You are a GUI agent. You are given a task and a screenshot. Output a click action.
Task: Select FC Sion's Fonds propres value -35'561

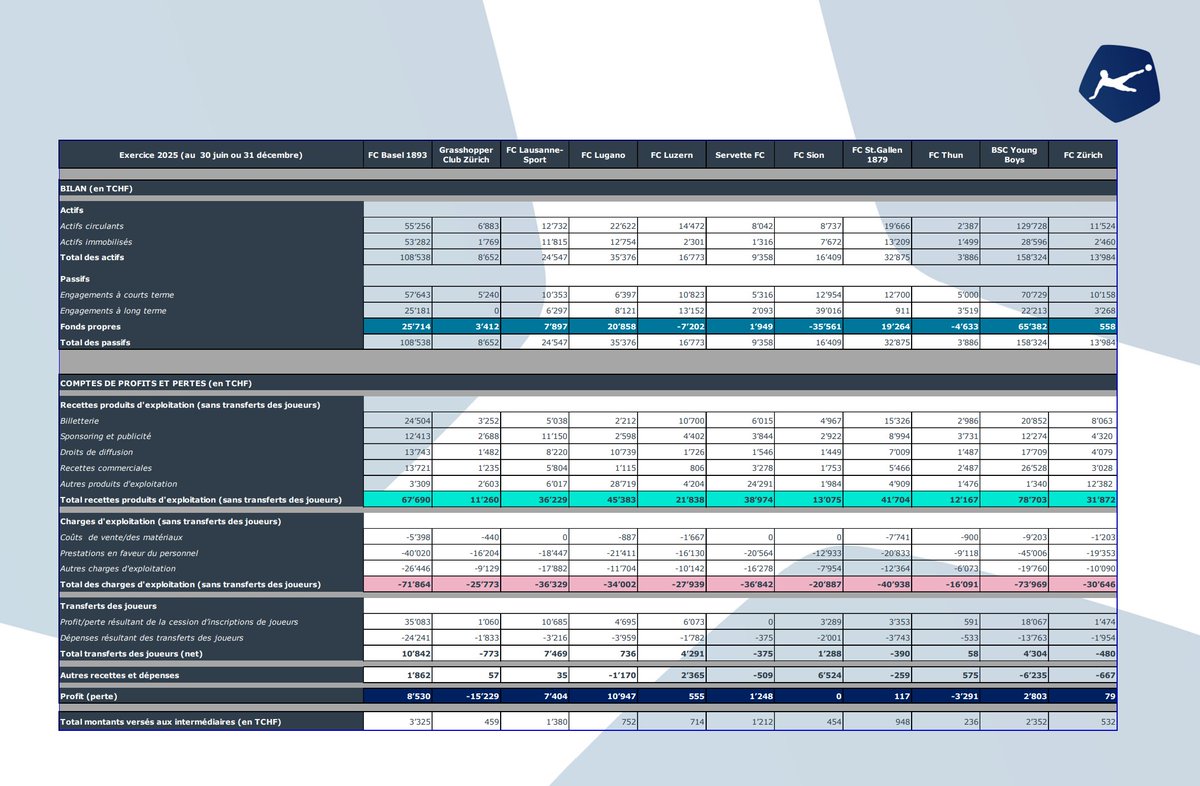coord(808,327)
